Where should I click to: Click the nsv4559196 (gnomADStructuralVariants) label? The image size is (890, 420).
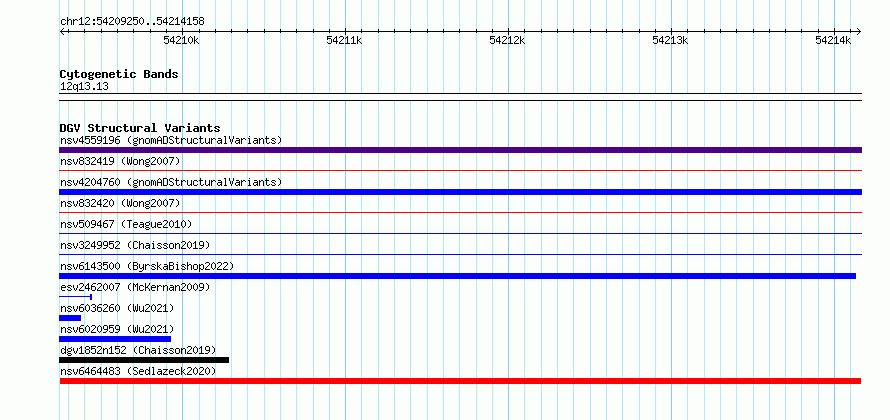171,140
